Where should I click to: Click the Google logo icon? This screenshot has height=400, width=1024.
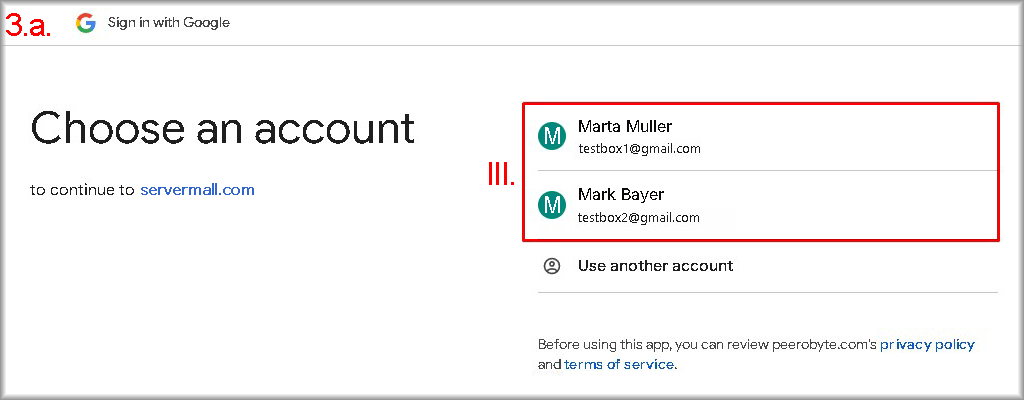[x=86, y=23]
